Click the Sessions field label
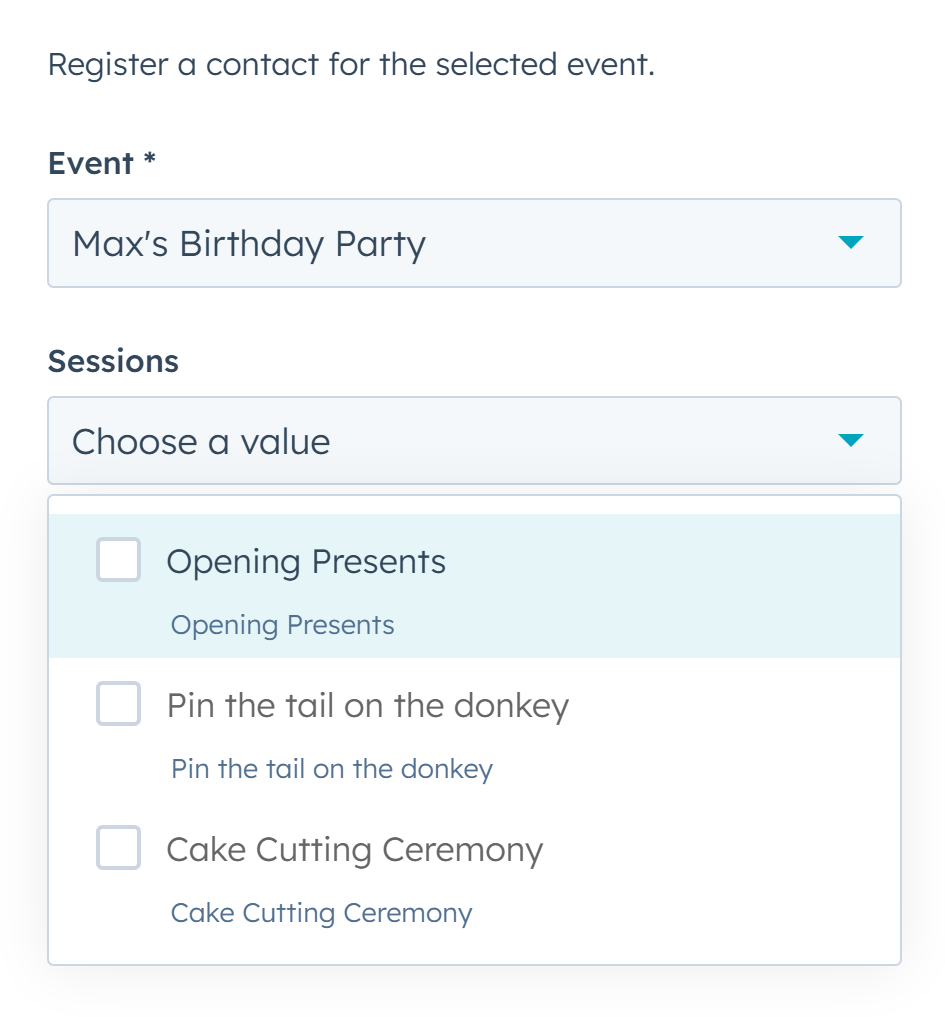Image resolution: width=945 pixels, height=1017 pixels. [x=113, y=361]
